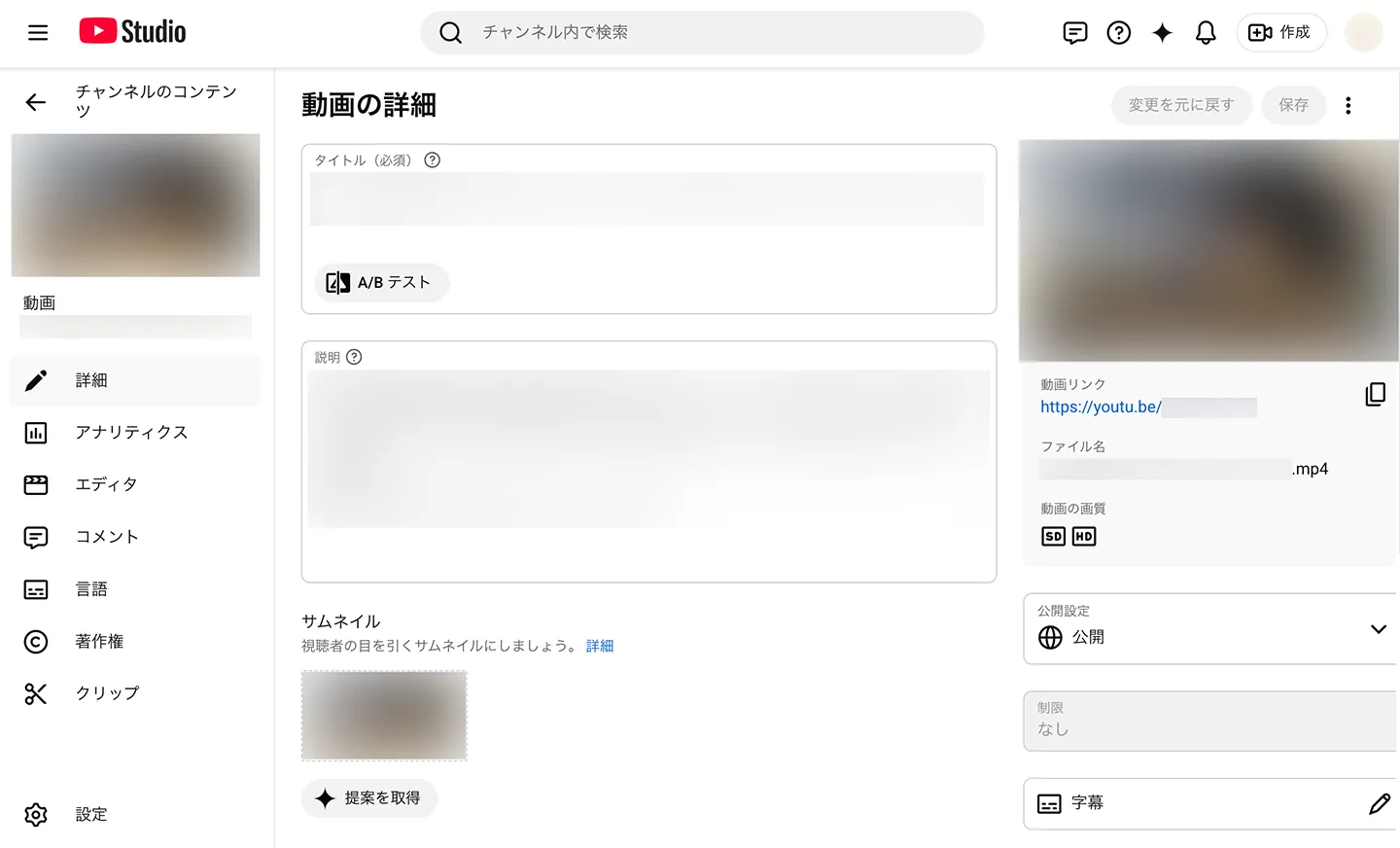Click the search magnifier icon
This screenshot has width=1400, height=848.
(450, 33)
